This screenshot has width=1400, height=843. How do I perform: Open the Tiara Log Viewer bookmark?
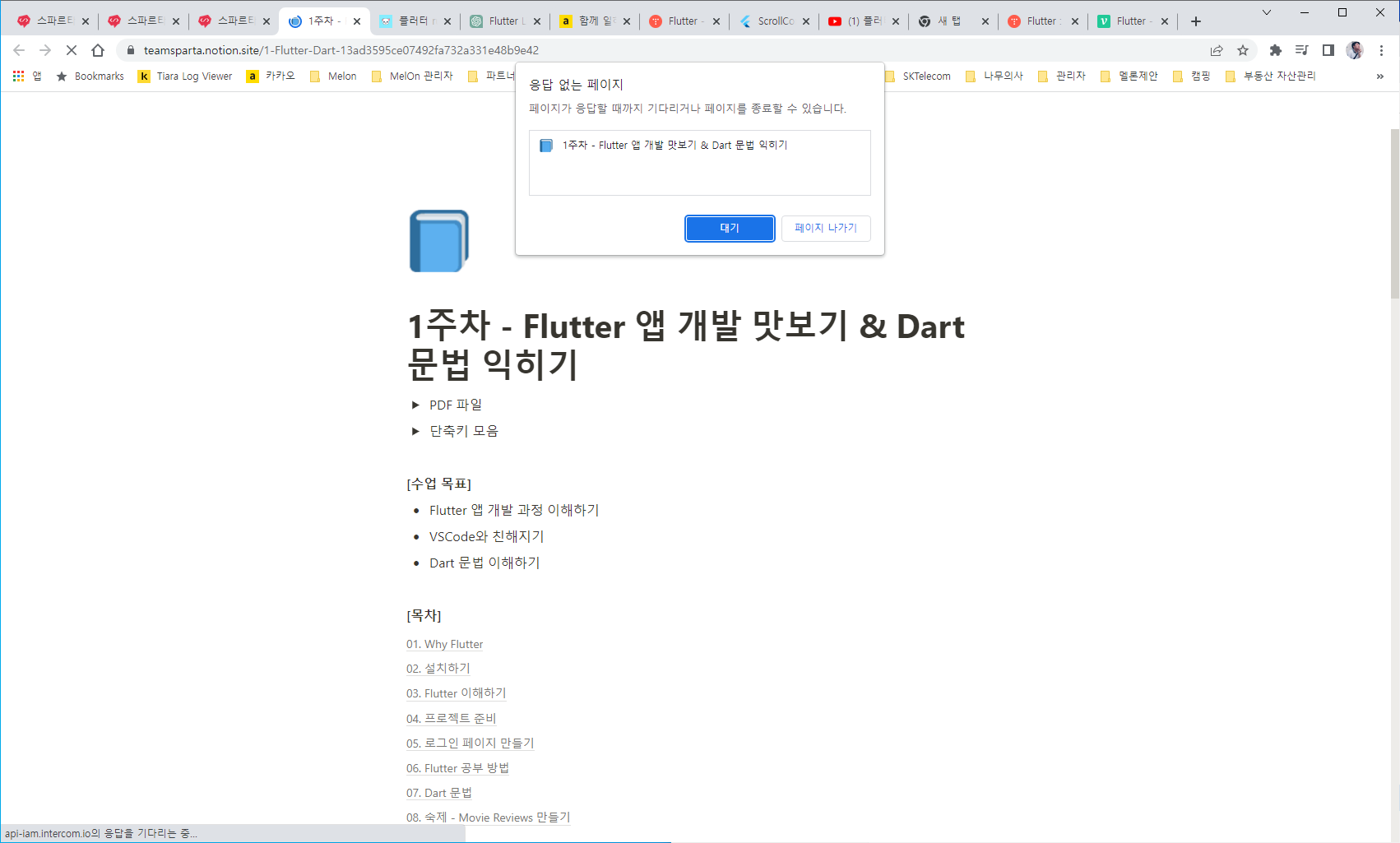(x=185, y=76)
